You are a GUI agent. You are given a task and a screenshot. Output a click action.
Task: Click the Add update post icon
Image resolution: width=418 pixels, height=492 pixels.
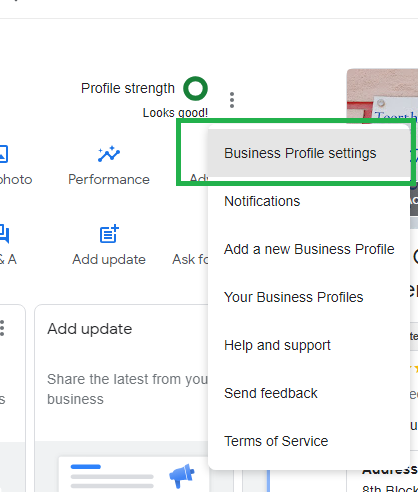(x=109, y=234)
